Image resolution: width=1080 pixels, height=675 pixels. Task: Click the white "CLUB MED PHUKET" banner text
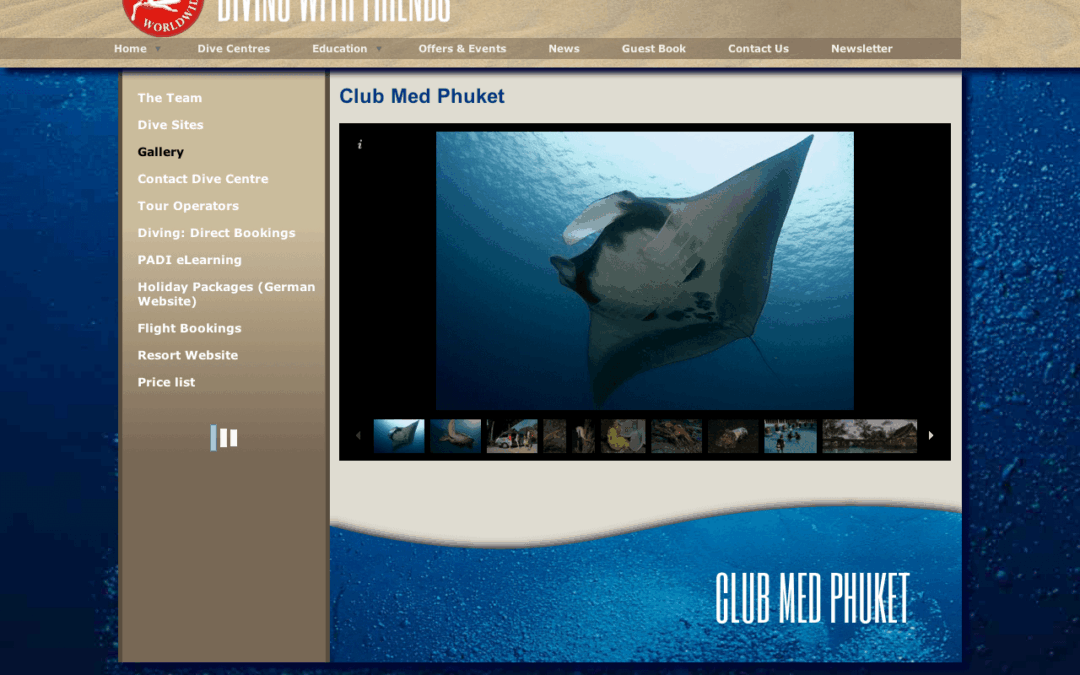click(x=813, y=598)
